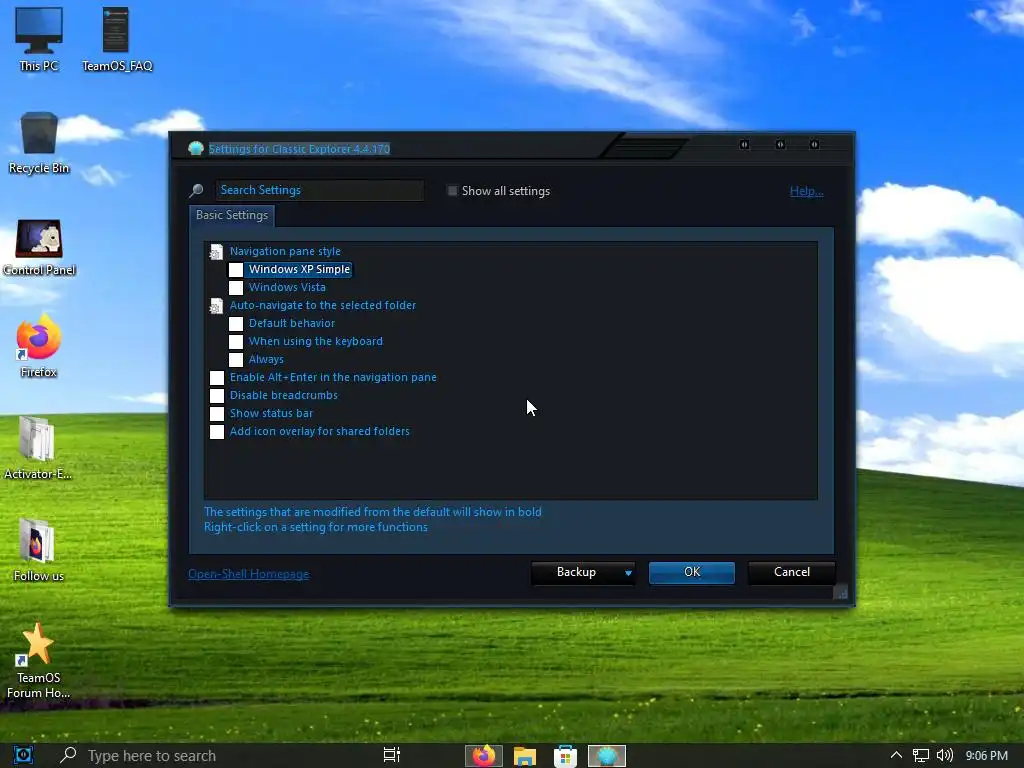Screen dimensions: 1024x768
Task: Open Control Panel desktop shortcut
Action: (39, 247)
